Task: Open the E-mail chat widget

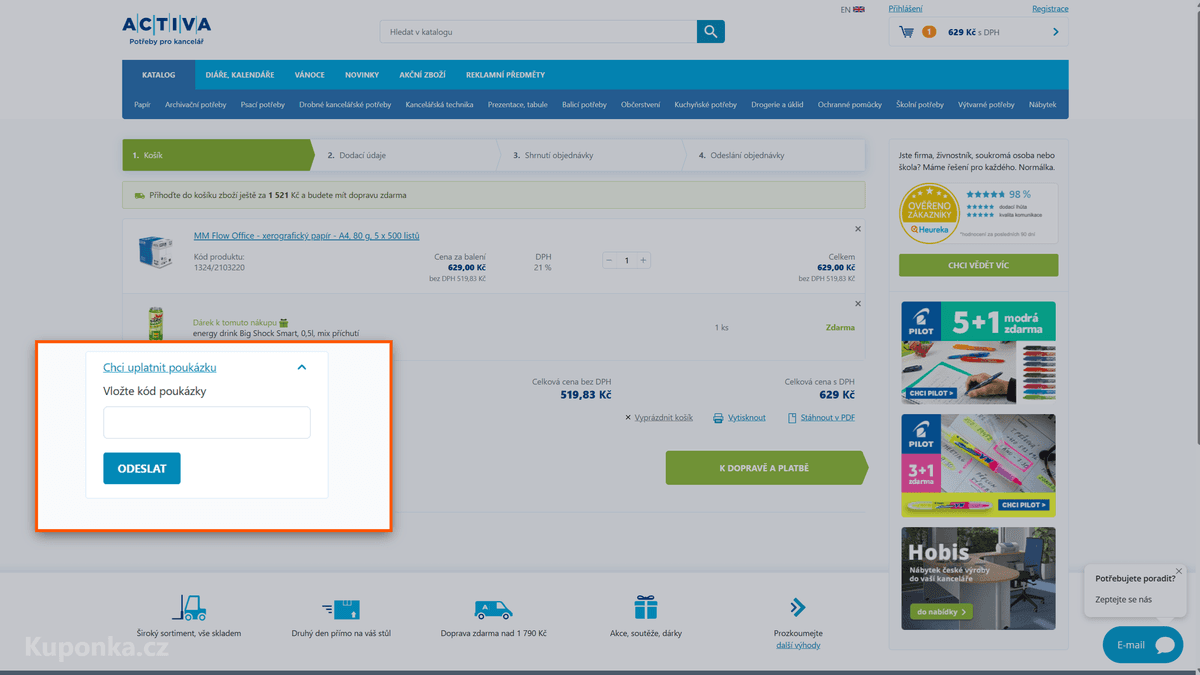Action: (1143, 645)
